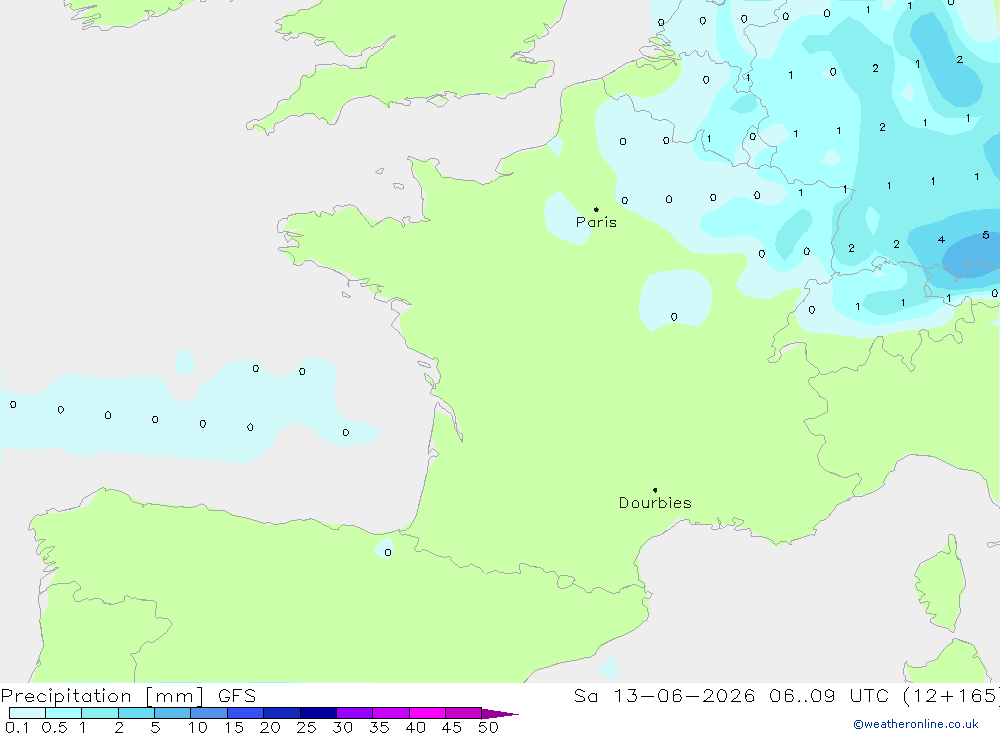Pick the 0.5–1 mm legend swatch
The width and height of the screenshot is (1000, 733).
[64, 713]
